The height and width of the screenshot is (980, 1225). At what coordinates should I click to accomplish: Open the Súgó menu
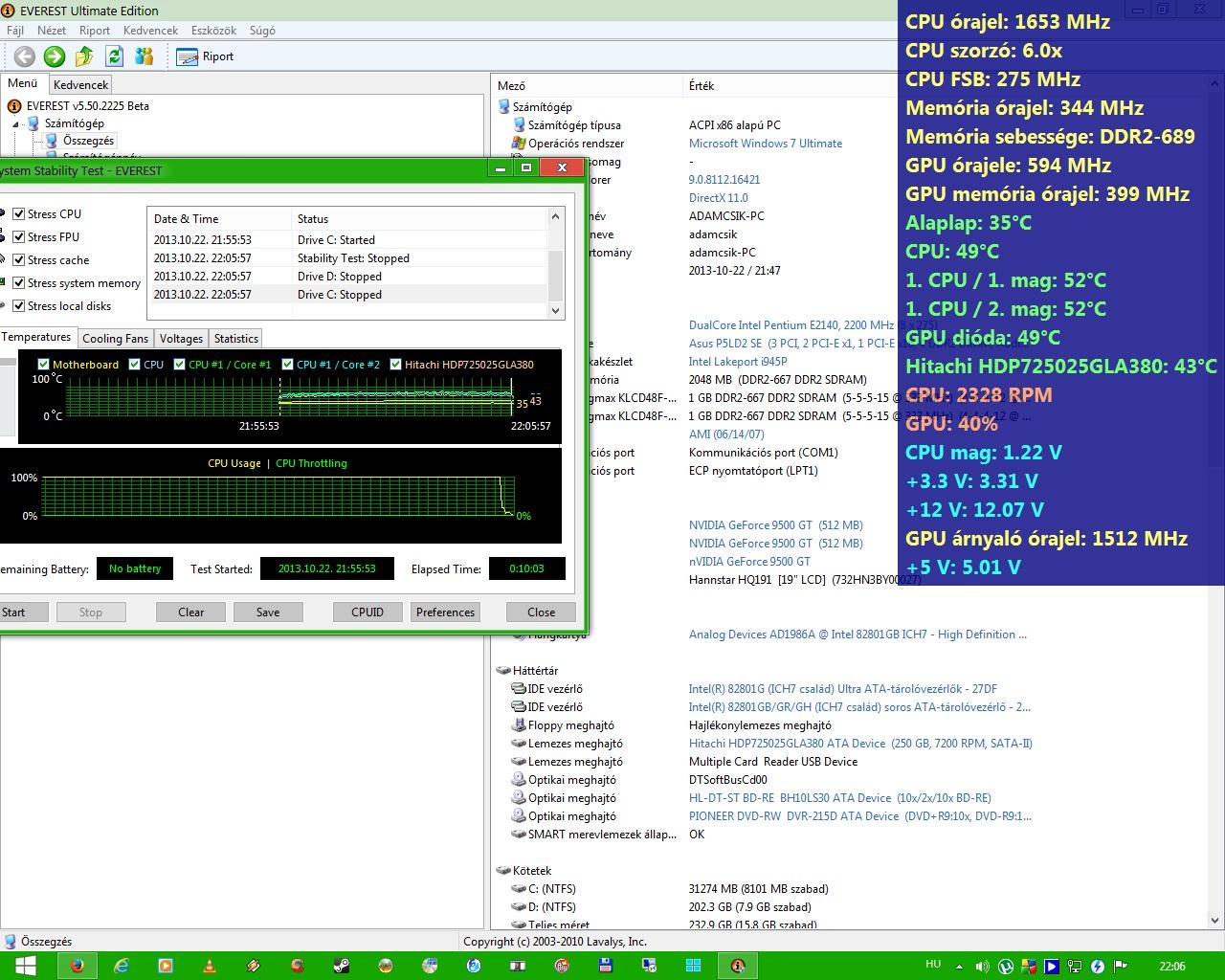pyautogui.click(x=262, y=31)
